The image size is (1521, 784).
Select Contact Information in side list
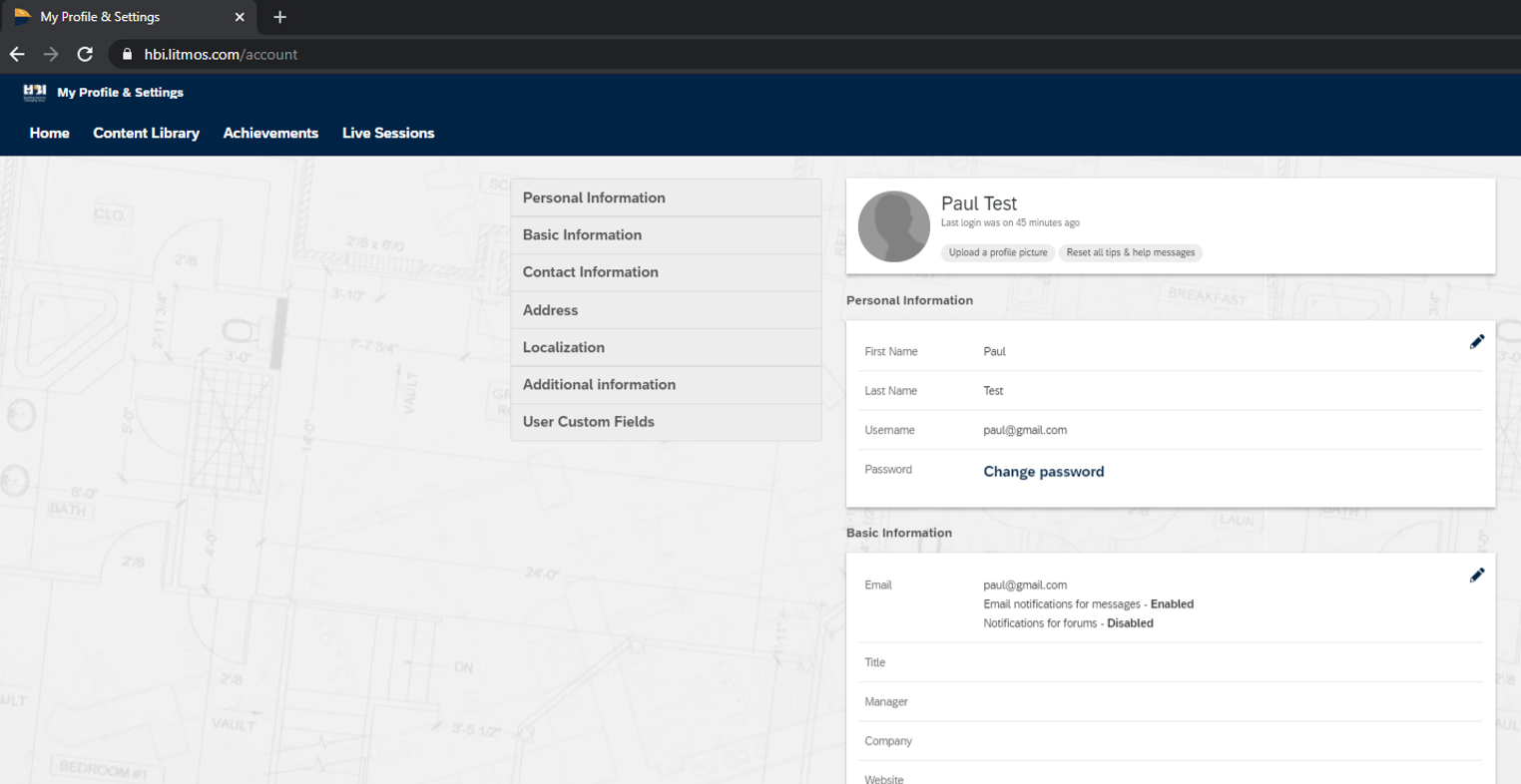(x=591, y=272)
